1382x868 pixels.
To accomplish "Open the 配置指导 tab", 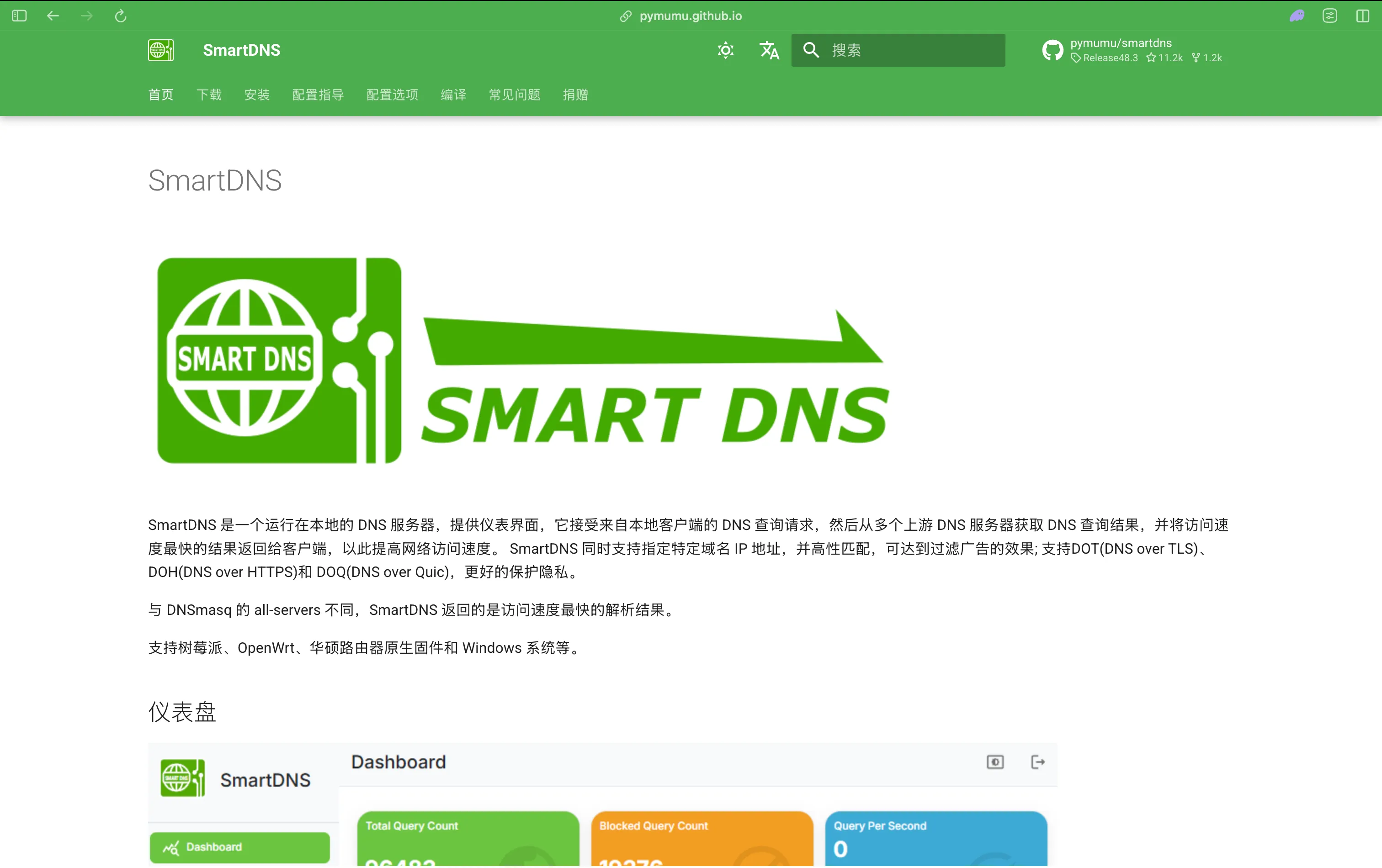I will pyautogui.click(x=318, y=95).
